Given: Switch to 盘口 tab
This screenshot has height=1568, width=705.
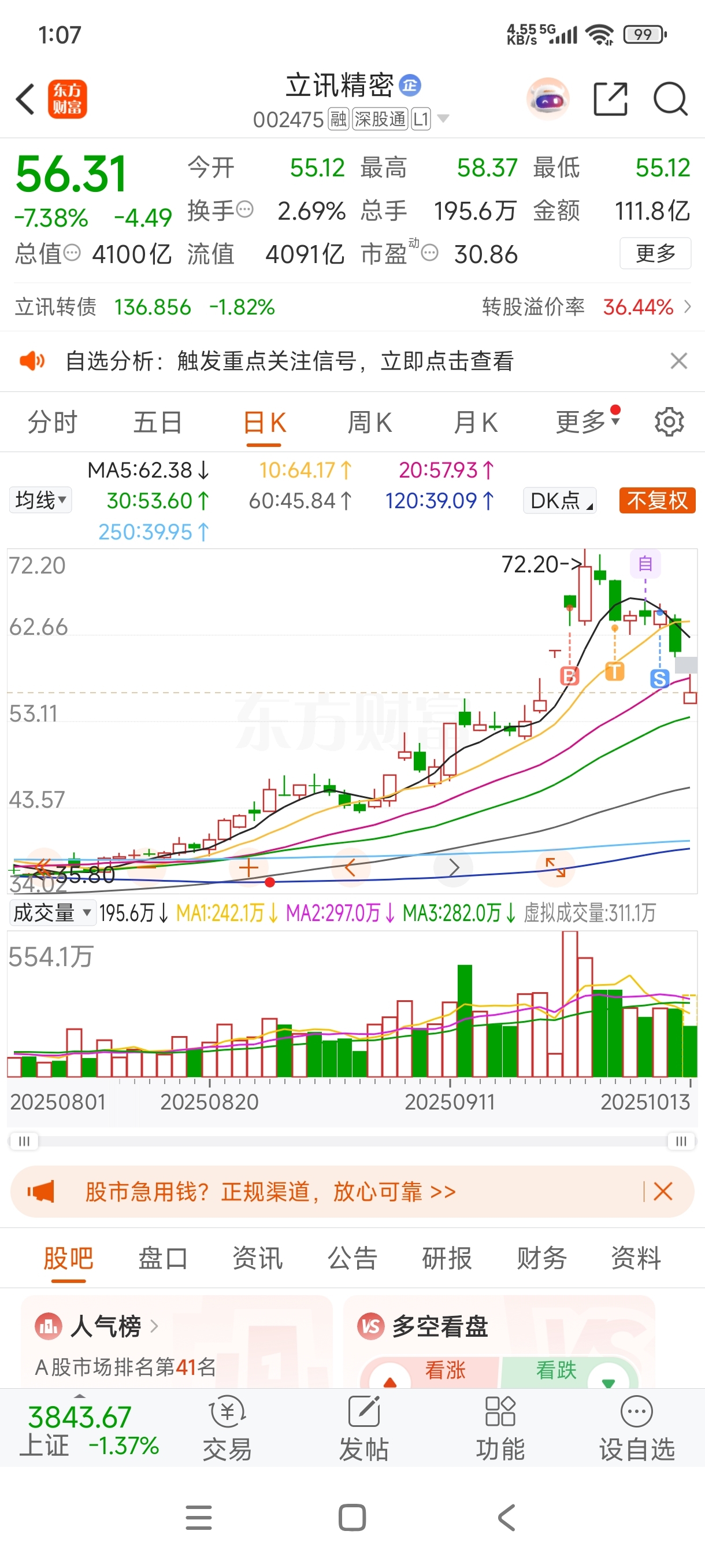Looking at the screenshot, I should pos(163,1258).
